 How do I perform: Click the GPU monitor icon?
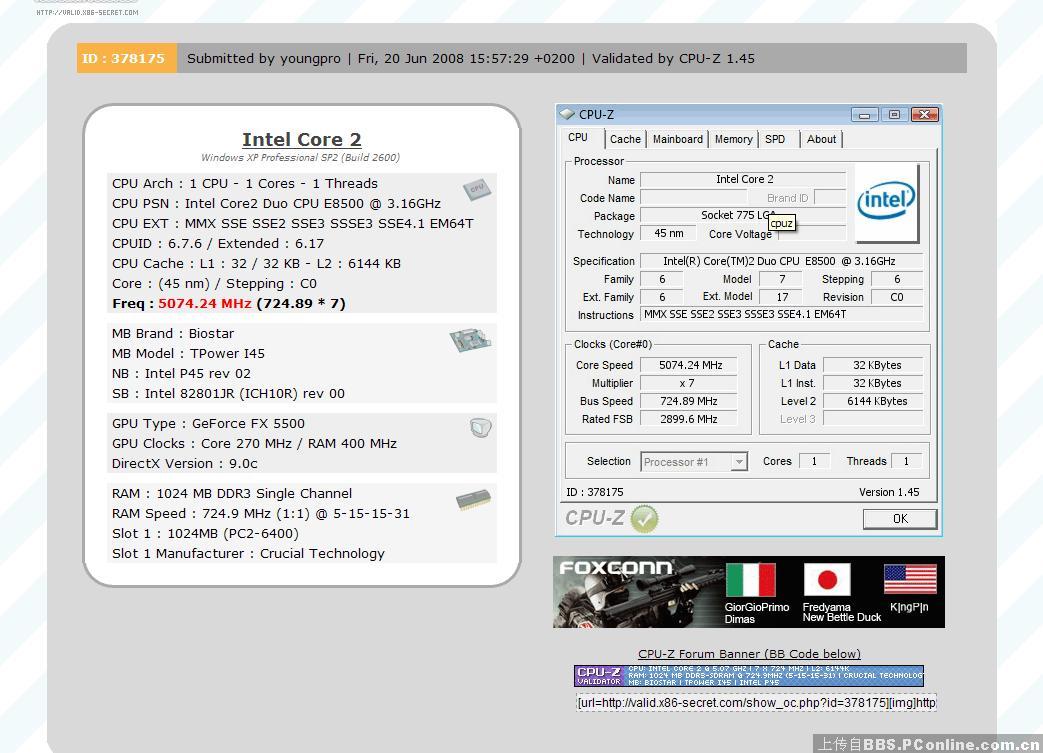(480, 428)
